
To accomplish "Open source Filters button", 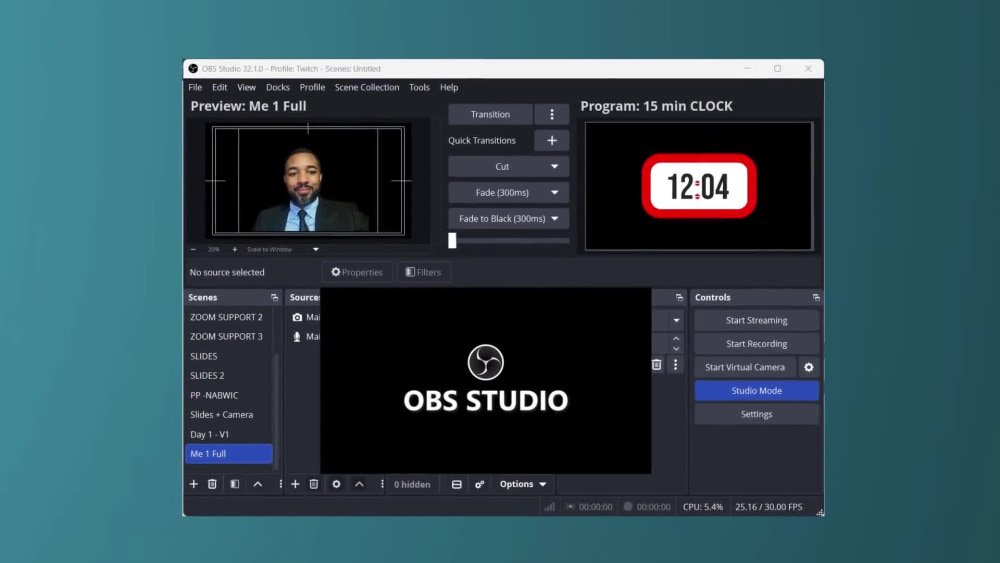I will pyautogui.click(x=423, y=272).
